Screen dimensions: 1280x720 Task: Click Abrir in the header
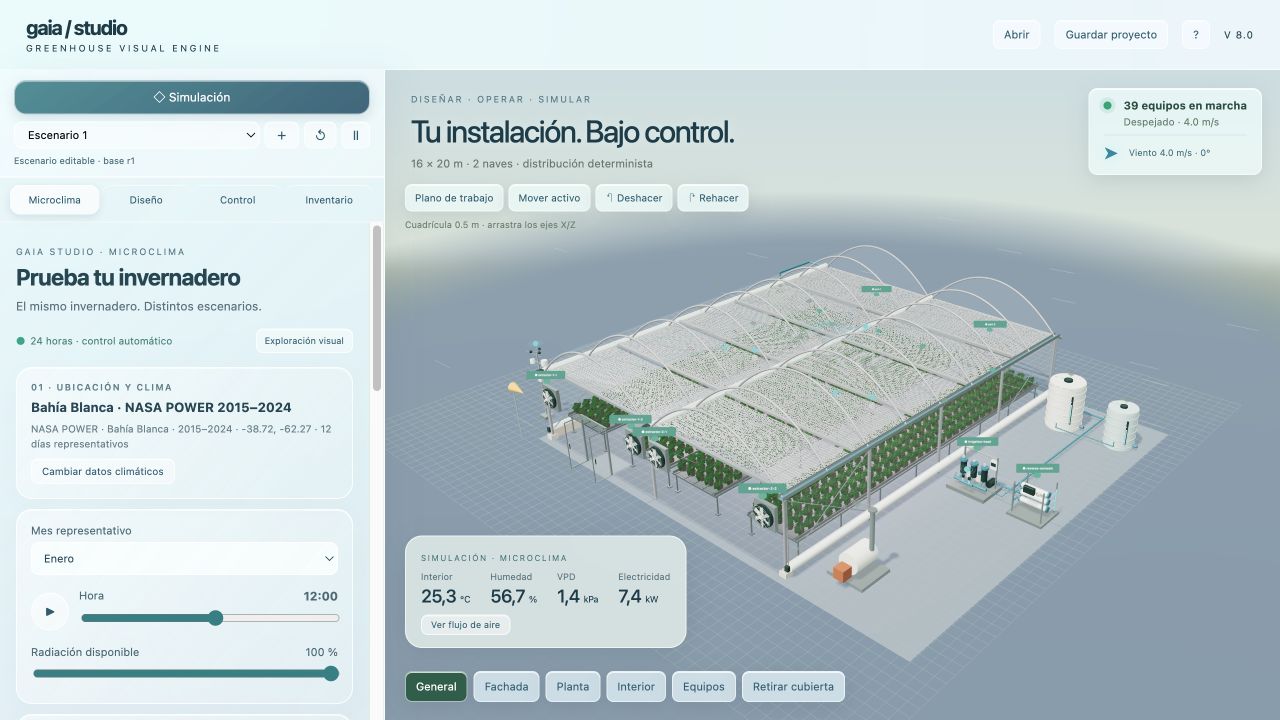tap(1017, 34)
